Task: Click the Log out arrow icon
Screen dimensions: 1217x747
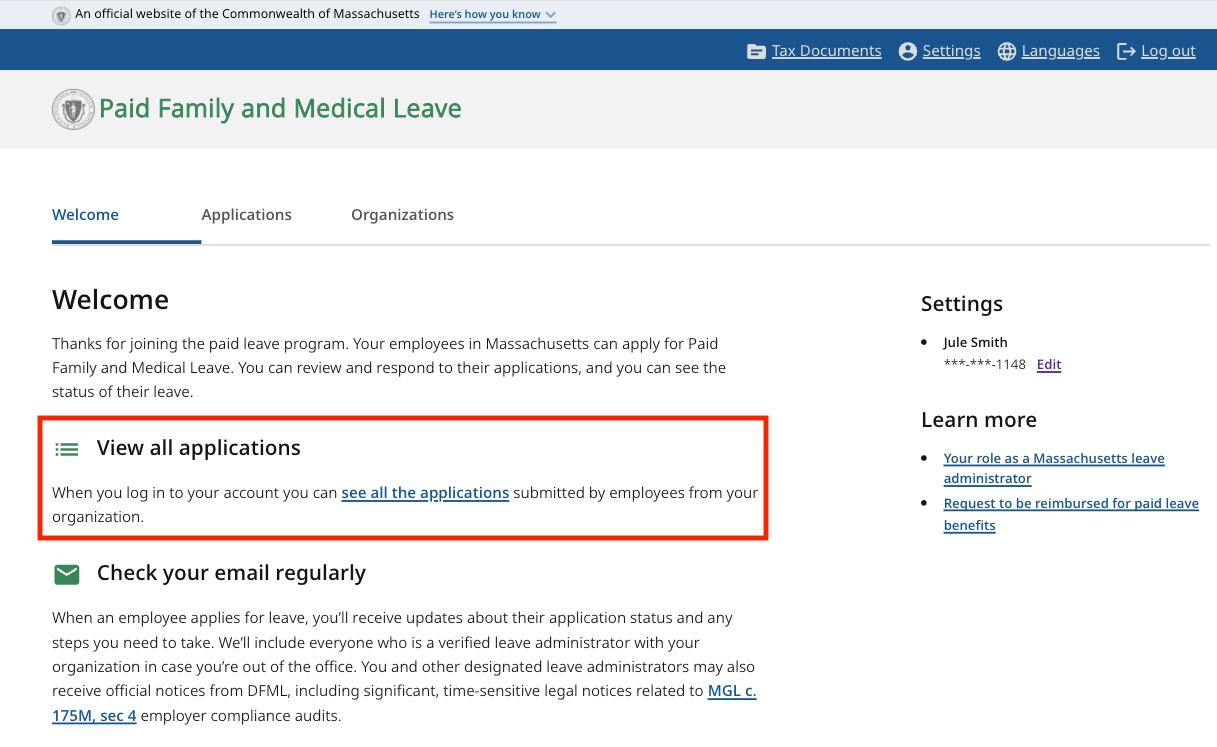Action: tap(1126, 52)
